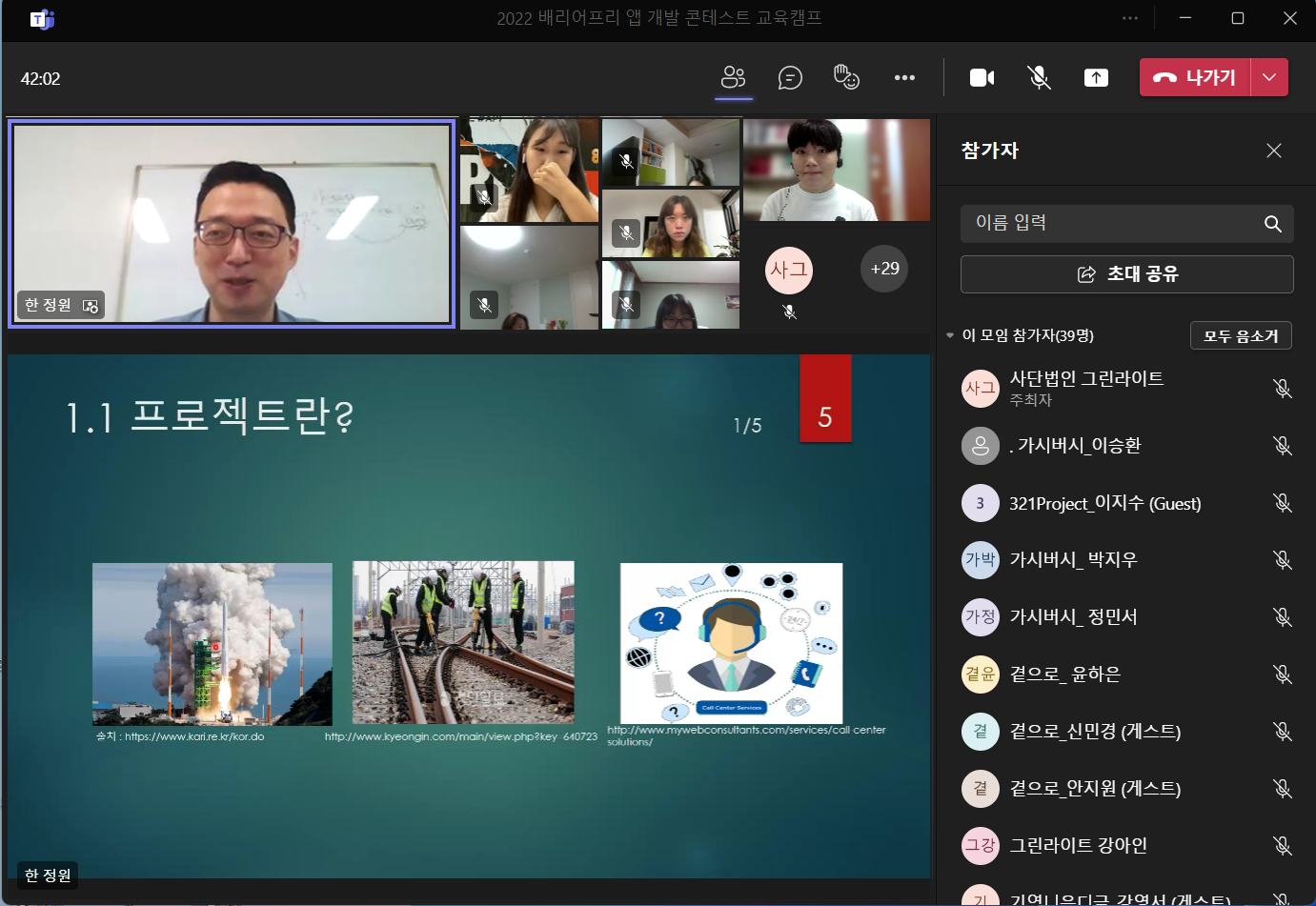This screenshot has height=906, width=1316.
Task: Toggle mic for 가시버시_박지우
Action: pyautogui.click(x=1283, y=560)
